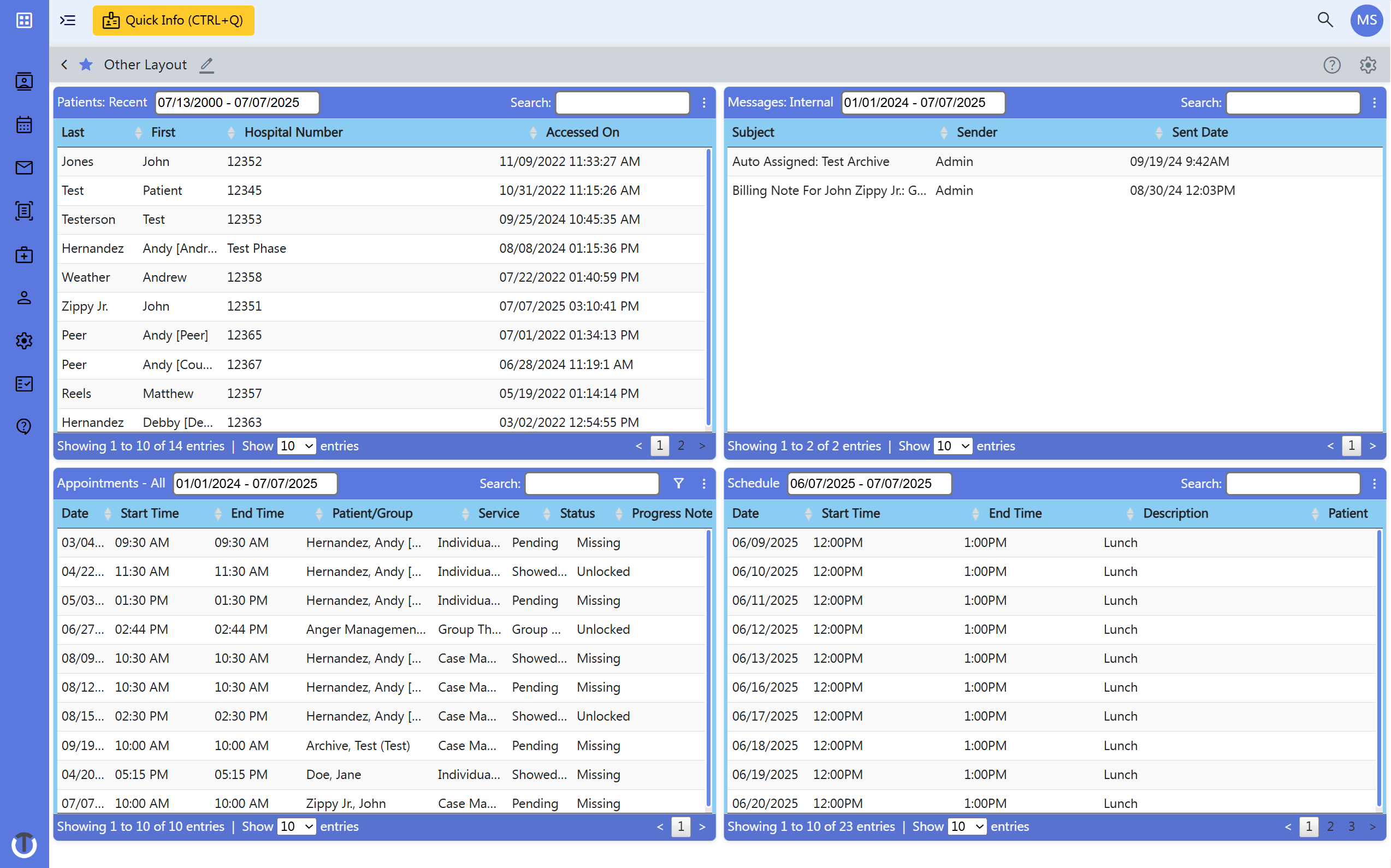The height and width of the screenshot is (868, 1391).
Task: Open the document scan icon in the sidebar
Action: (23, 211)
